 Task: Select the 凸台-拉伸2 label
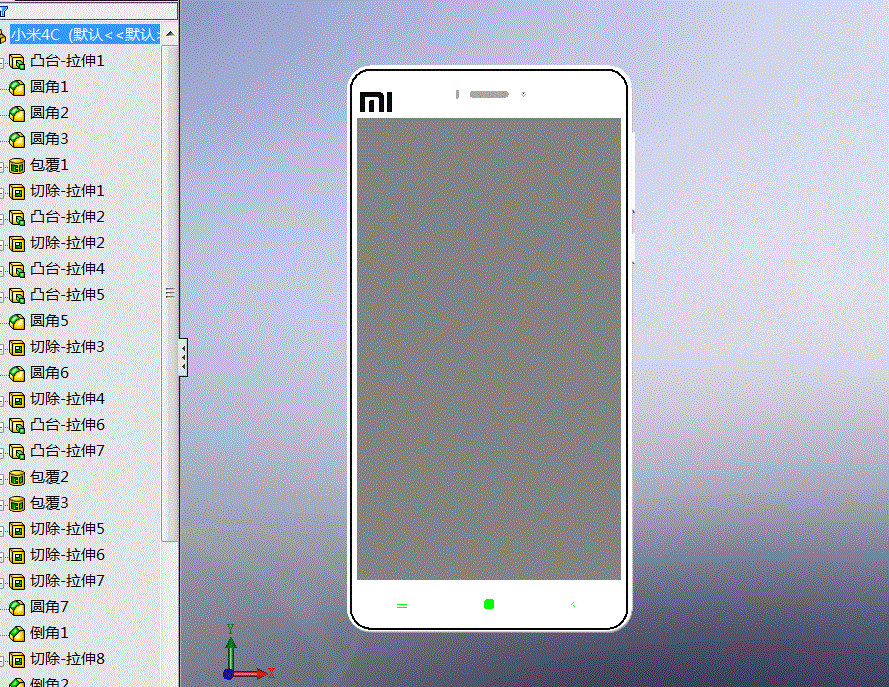pos(67,217)
